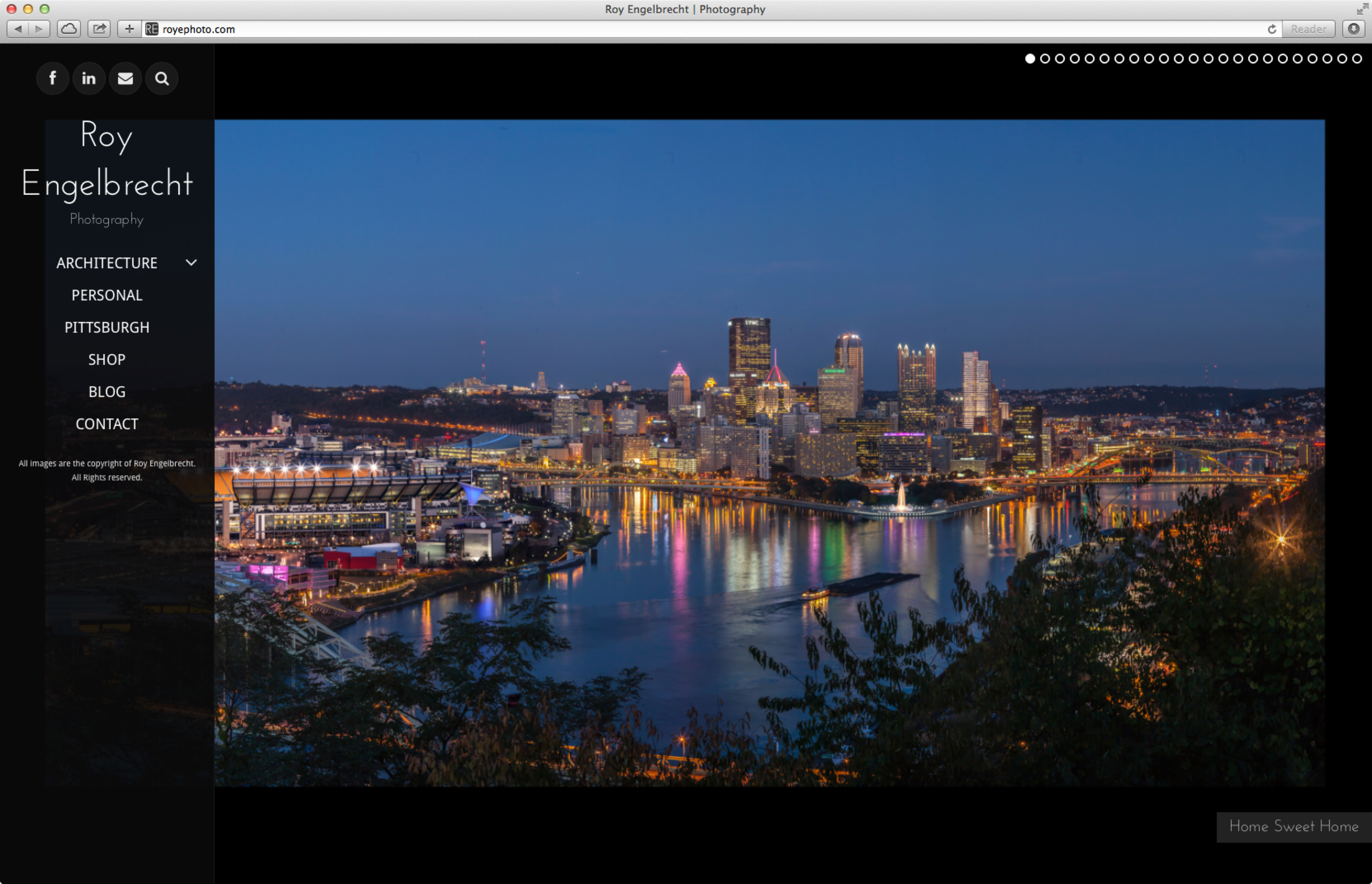
Task: Go forward with the browser forward arrow
Action: 39,29
